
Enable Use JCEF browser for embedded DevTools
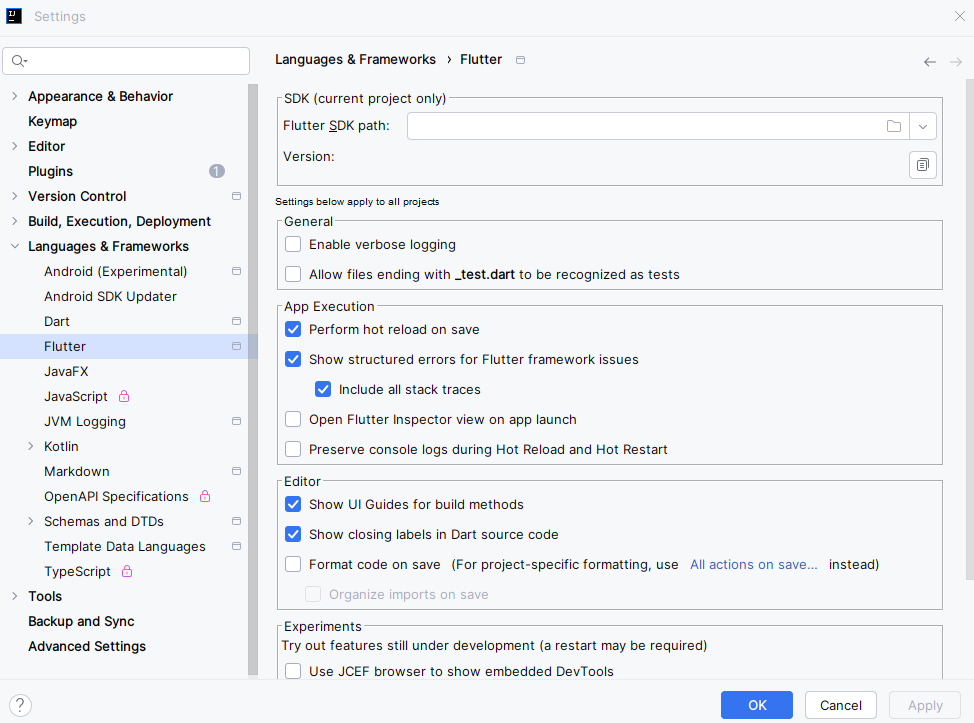pos(293,671)
